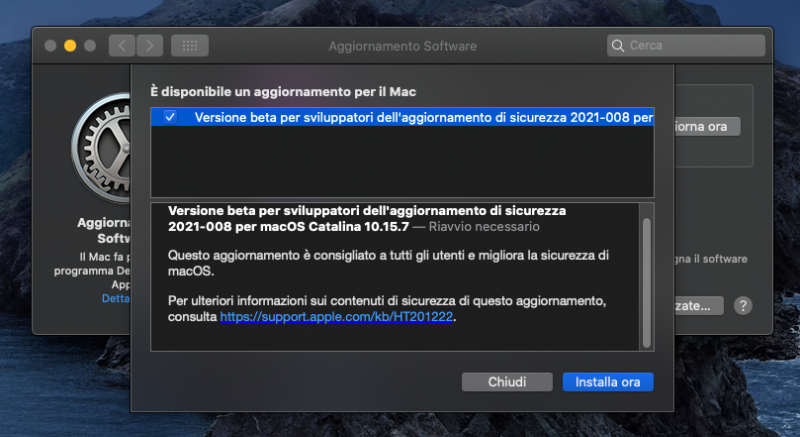
Task: Click 'Questo aggiornamento è consigliato' paragraph
Action: click(388, 263)
